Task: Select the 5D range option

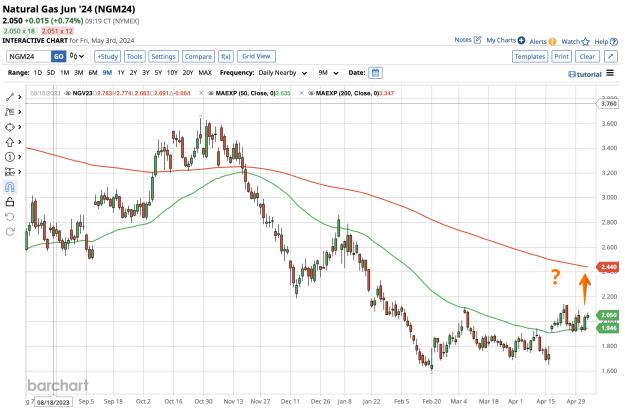Action: (51, 73)
